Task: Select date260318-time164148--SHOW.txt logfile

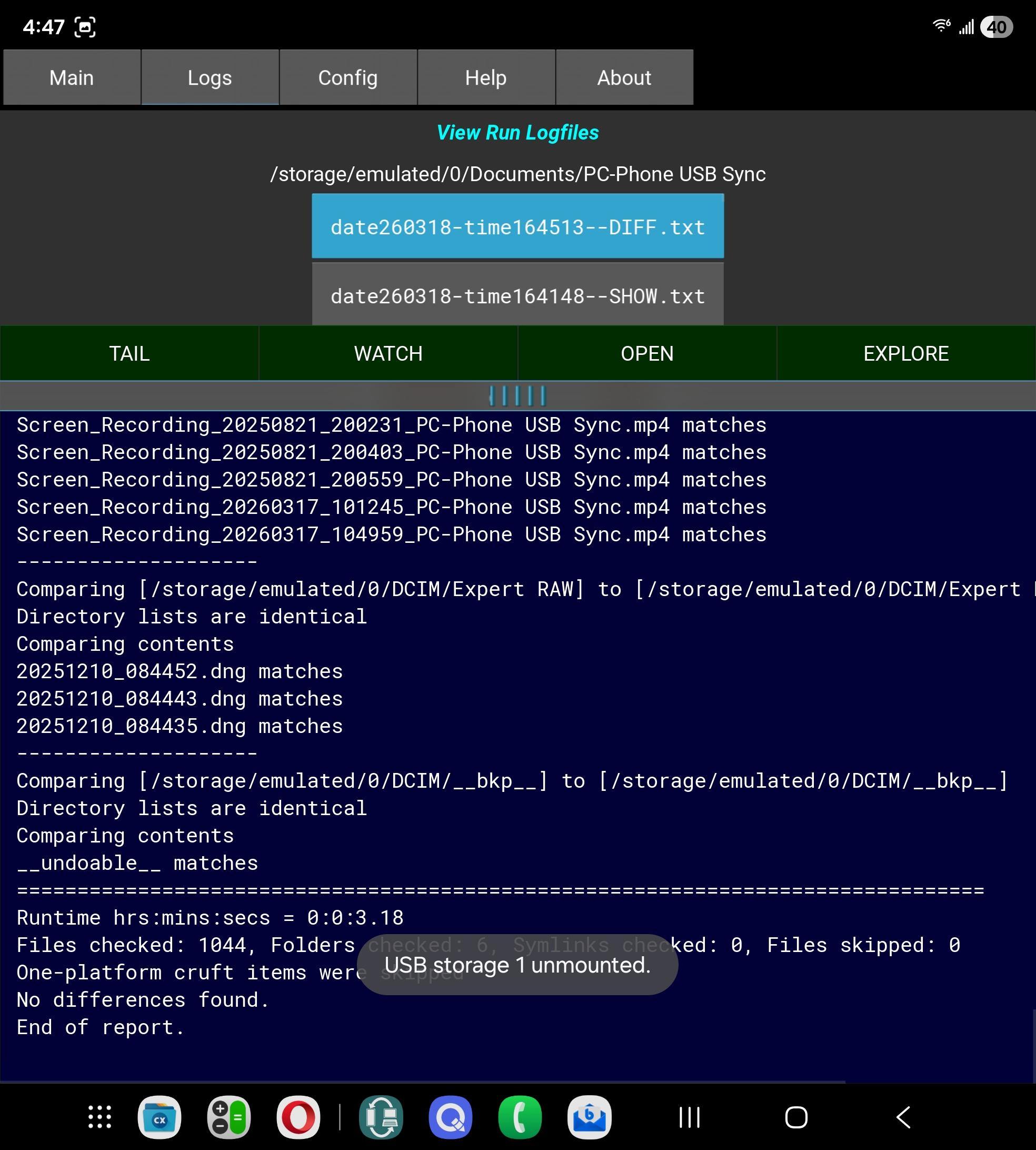Action: 517,296
